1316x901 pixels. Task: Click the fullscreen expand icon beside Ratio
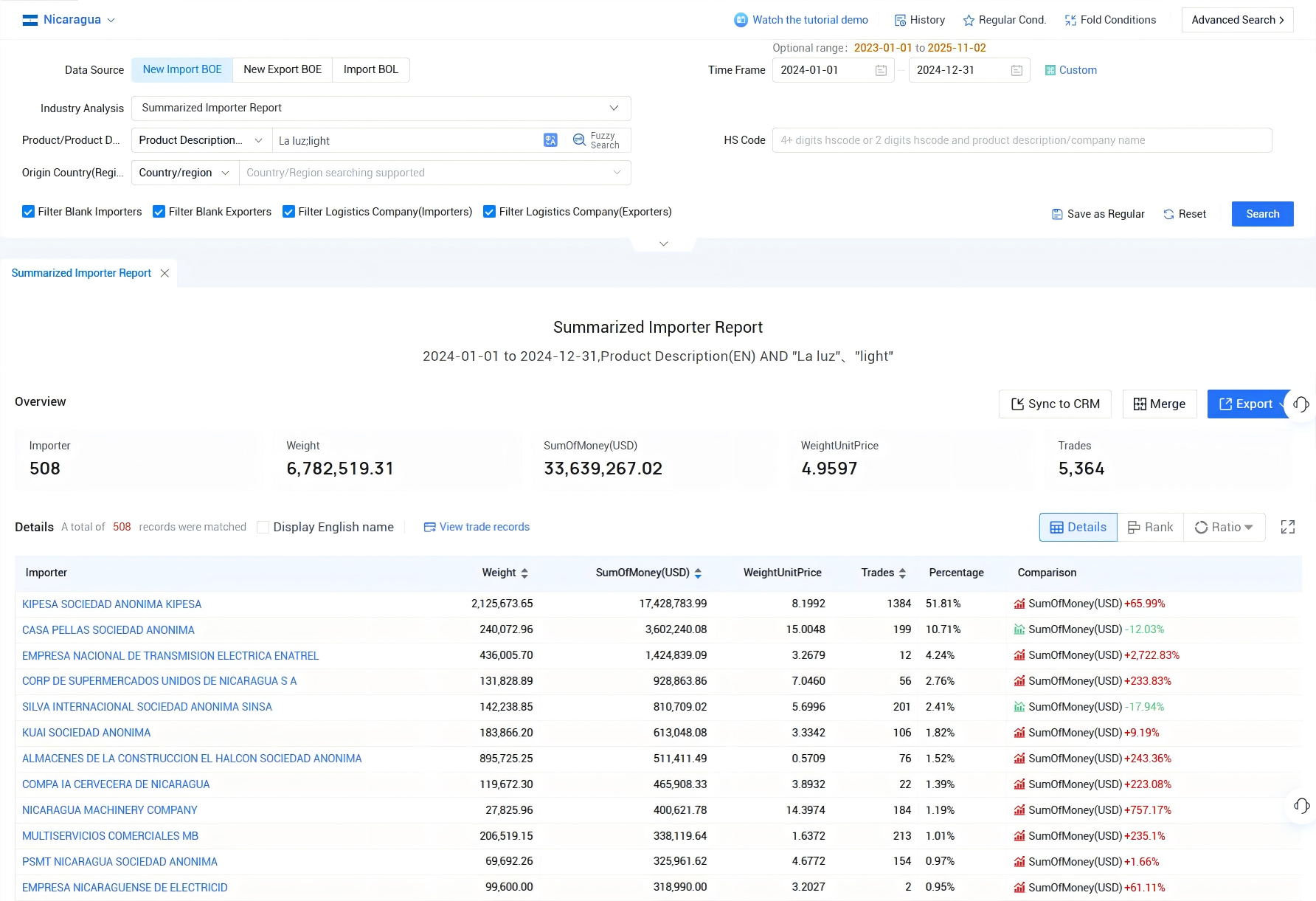pos(1288,527)
